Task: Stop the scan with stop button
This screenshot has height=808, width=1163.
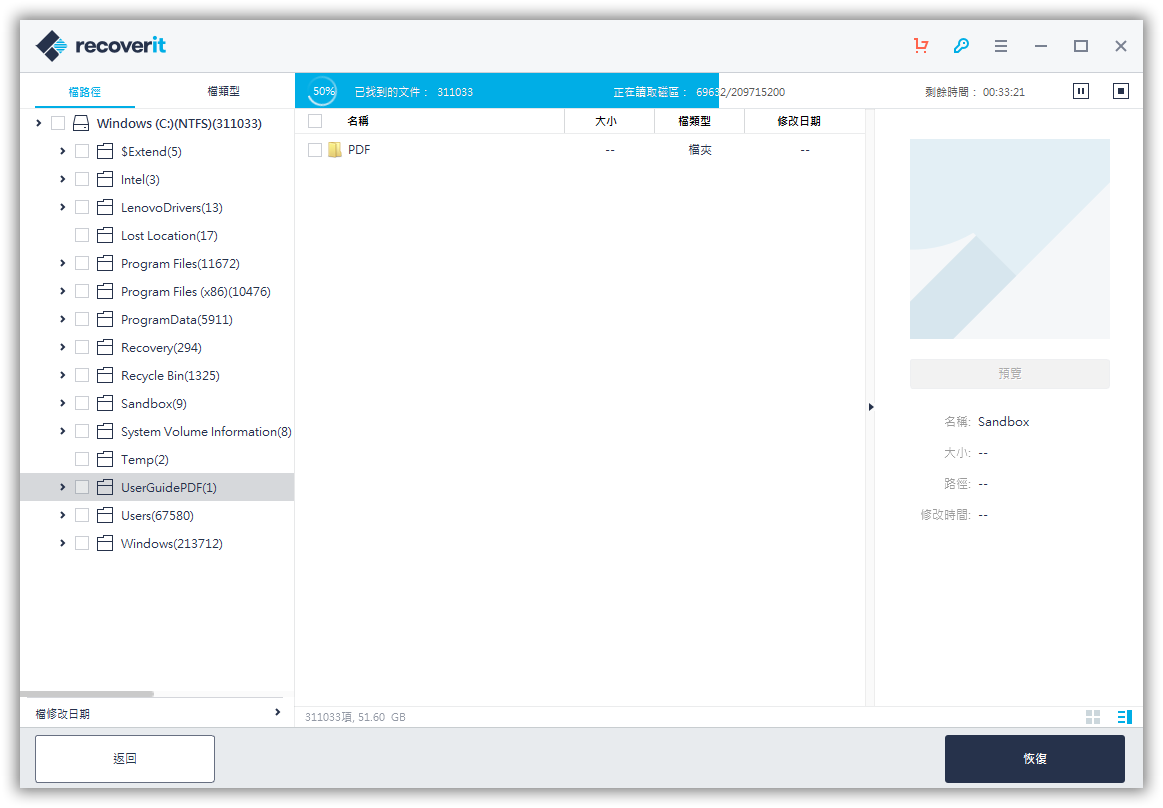Action: [x=1121, y=91]
